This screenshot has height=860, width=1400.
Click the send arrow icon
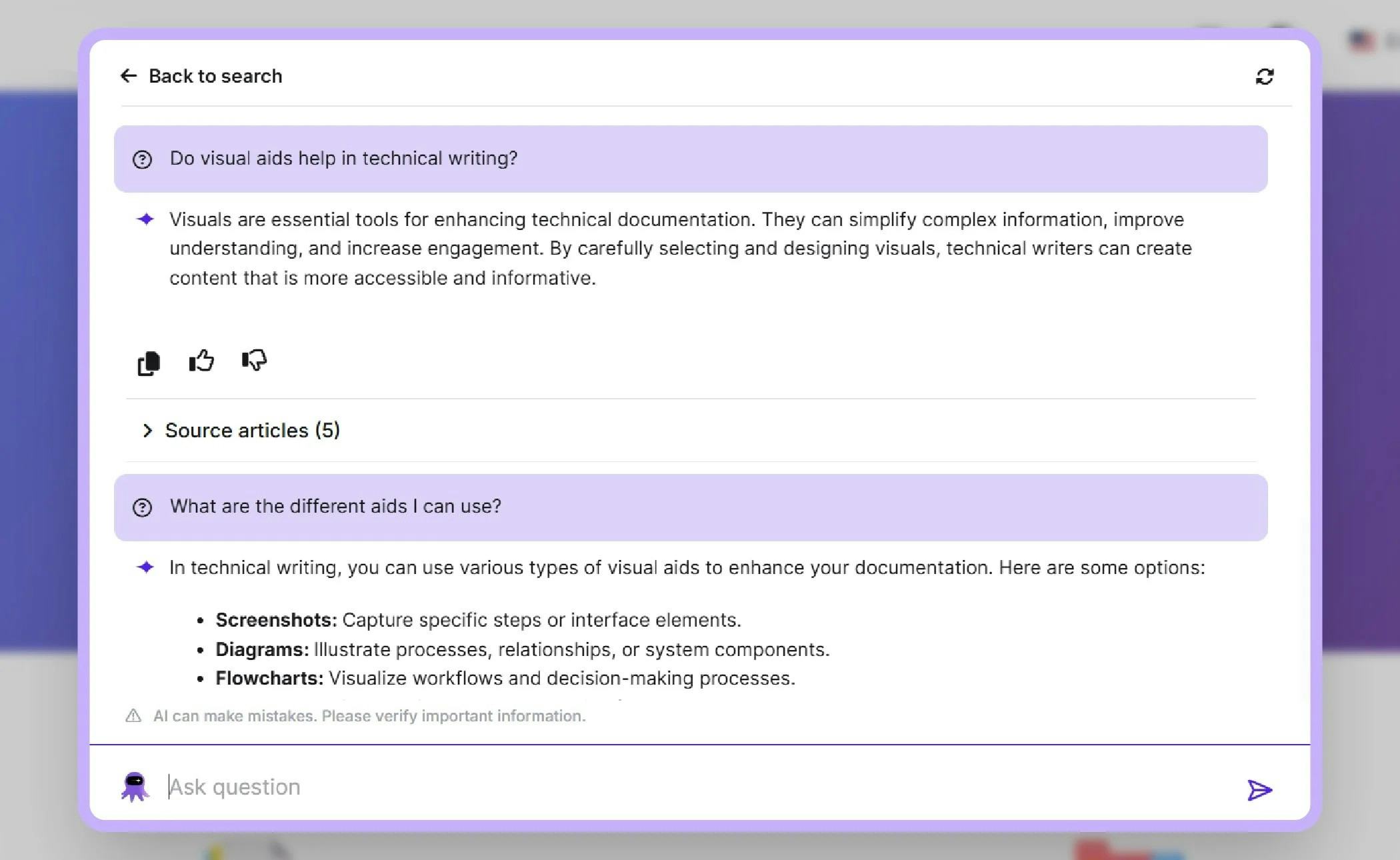pyautogui.click(x=1259, y=790)
